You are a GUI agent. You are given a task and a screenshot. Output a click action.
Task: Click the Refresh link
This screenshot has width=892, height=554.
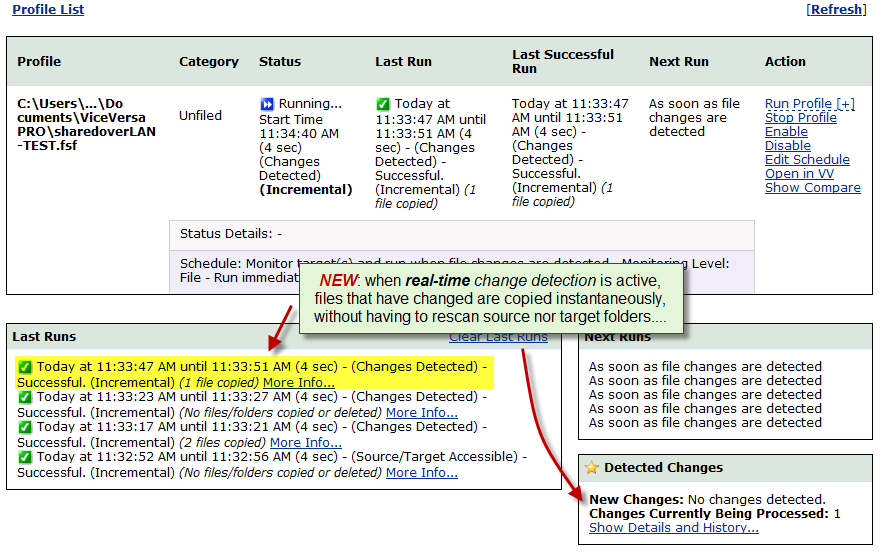(836, 10)
